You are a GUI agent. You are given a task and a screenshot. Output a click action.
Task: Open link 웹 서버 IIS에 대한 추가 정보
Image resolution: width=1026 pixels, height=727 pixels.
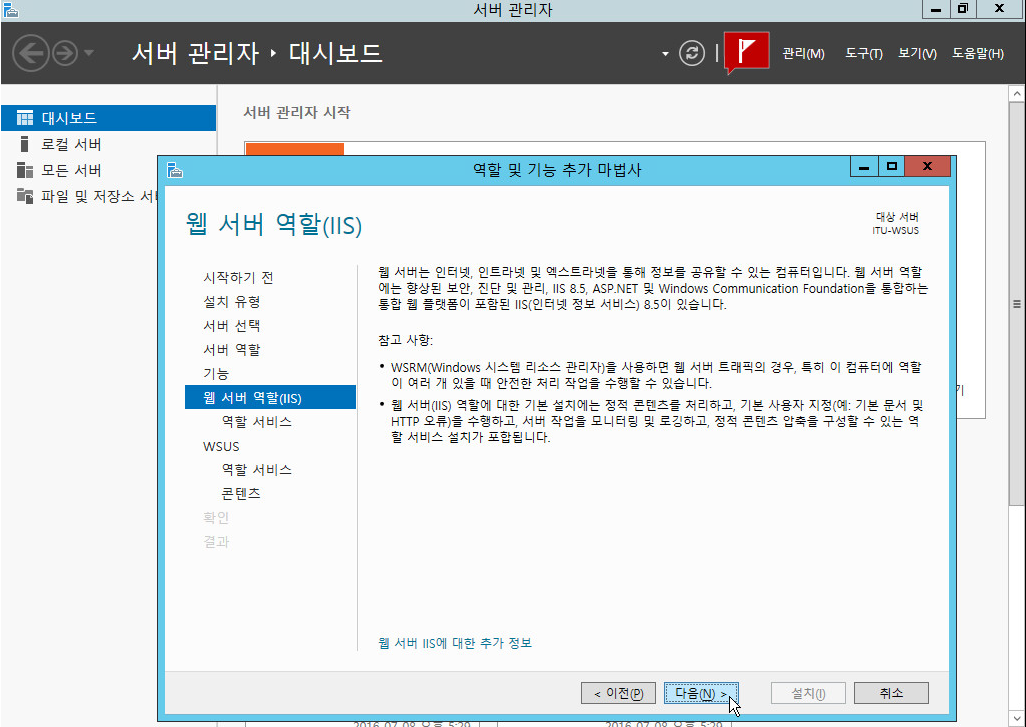pos(455,643)
